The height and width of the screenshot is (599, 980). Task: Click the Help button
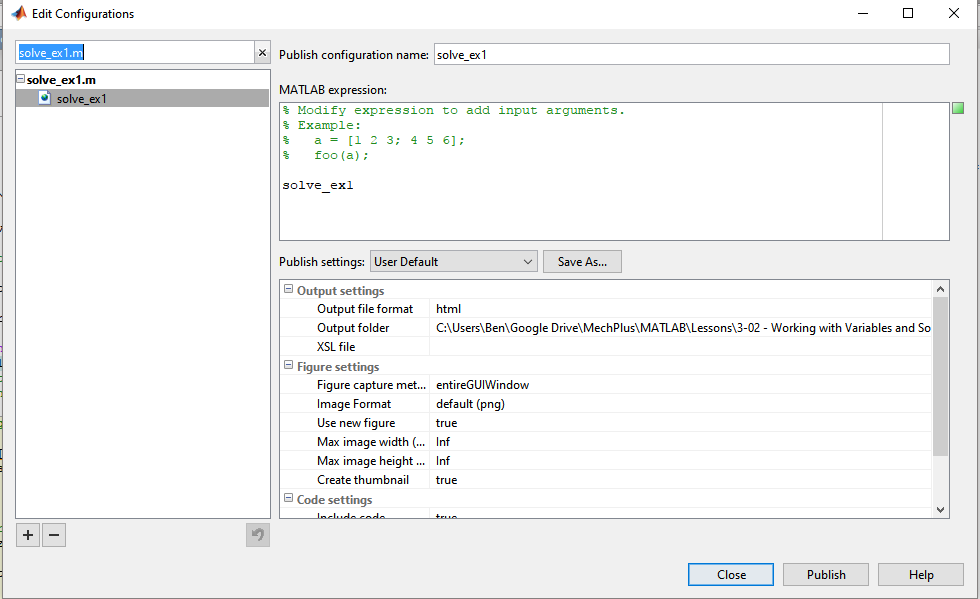[921, 575]
